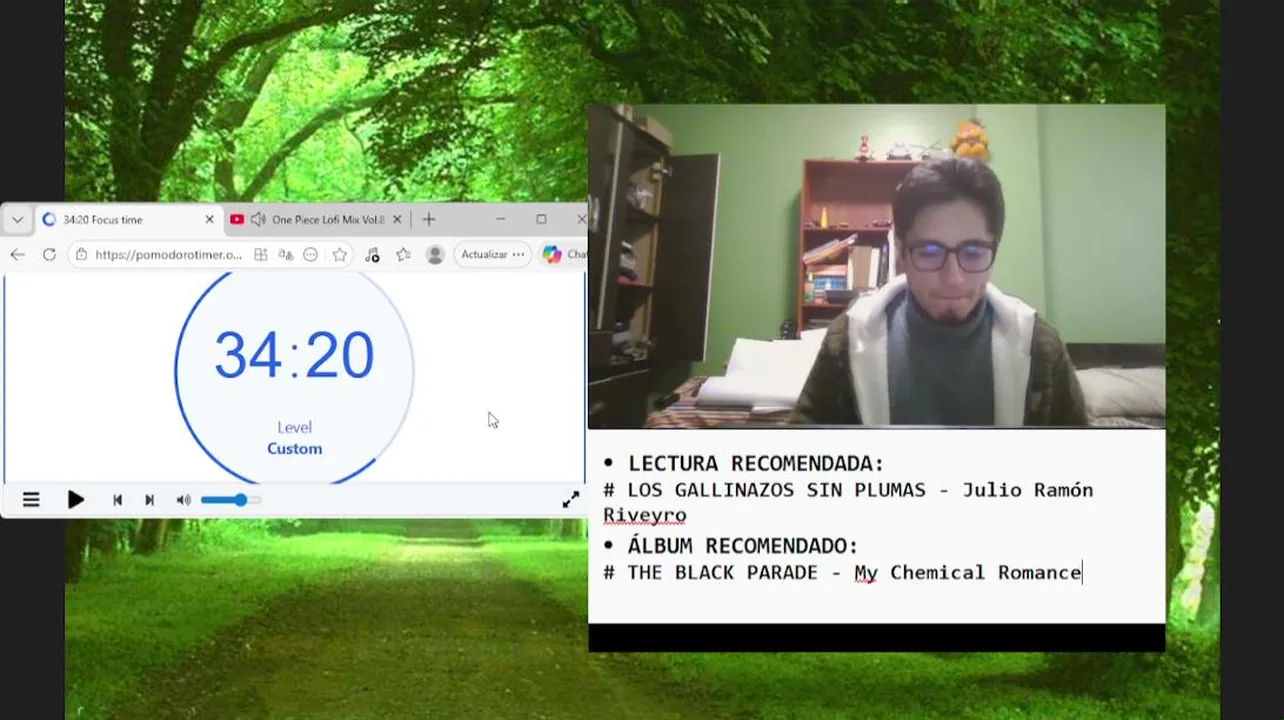Open media control music note icon
Image resolution: width=1284 pixels, height=720 pixels.
click(372, 255)
